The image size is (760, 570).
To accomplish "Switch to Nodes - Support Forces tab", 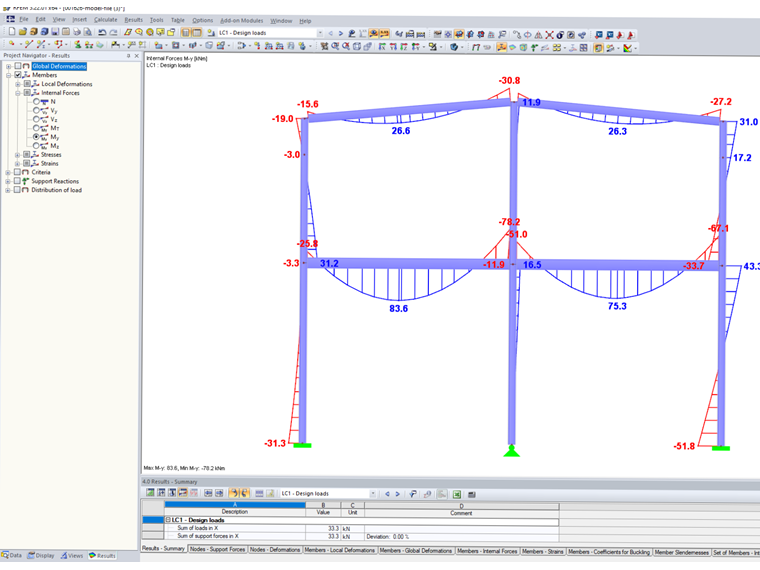I will 217,549.
